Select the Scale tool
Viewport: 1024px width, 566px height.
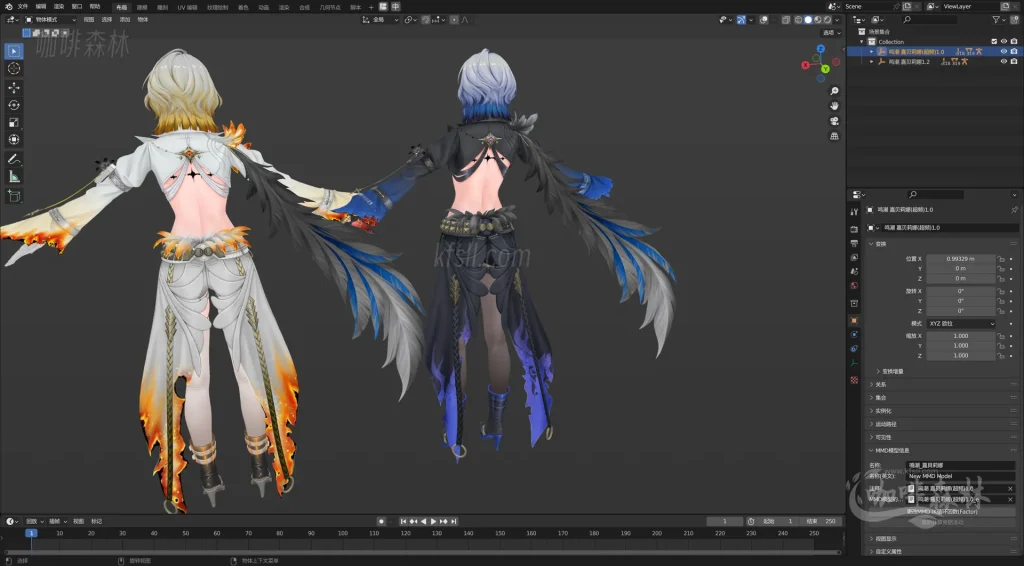pyautogui.click(x=14, y=122)
